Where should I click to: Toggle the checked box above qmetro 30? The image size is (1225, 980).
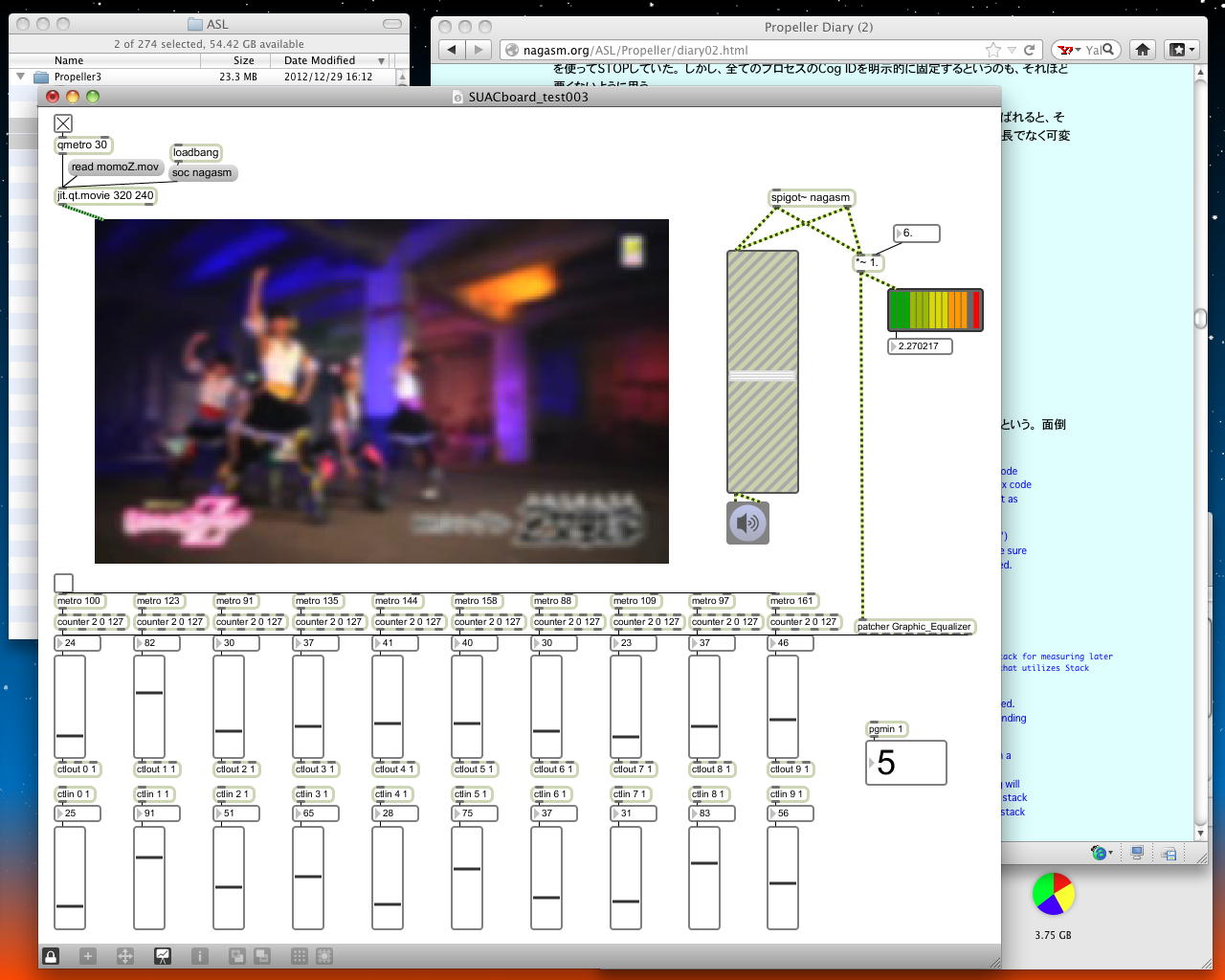[x=63, y=123]
